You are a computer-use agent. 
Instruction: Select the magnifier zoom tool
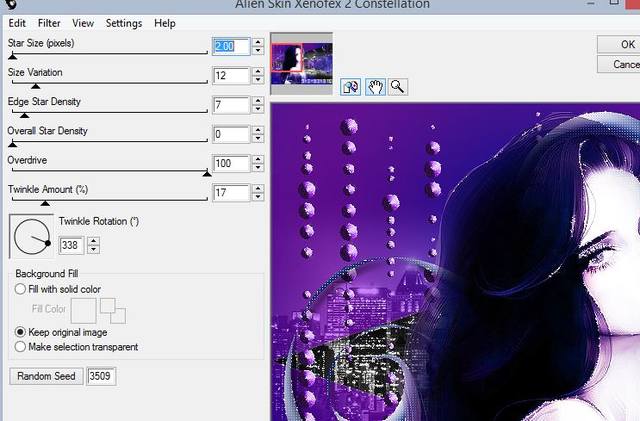pyautogui.click(x=398, y=87)
